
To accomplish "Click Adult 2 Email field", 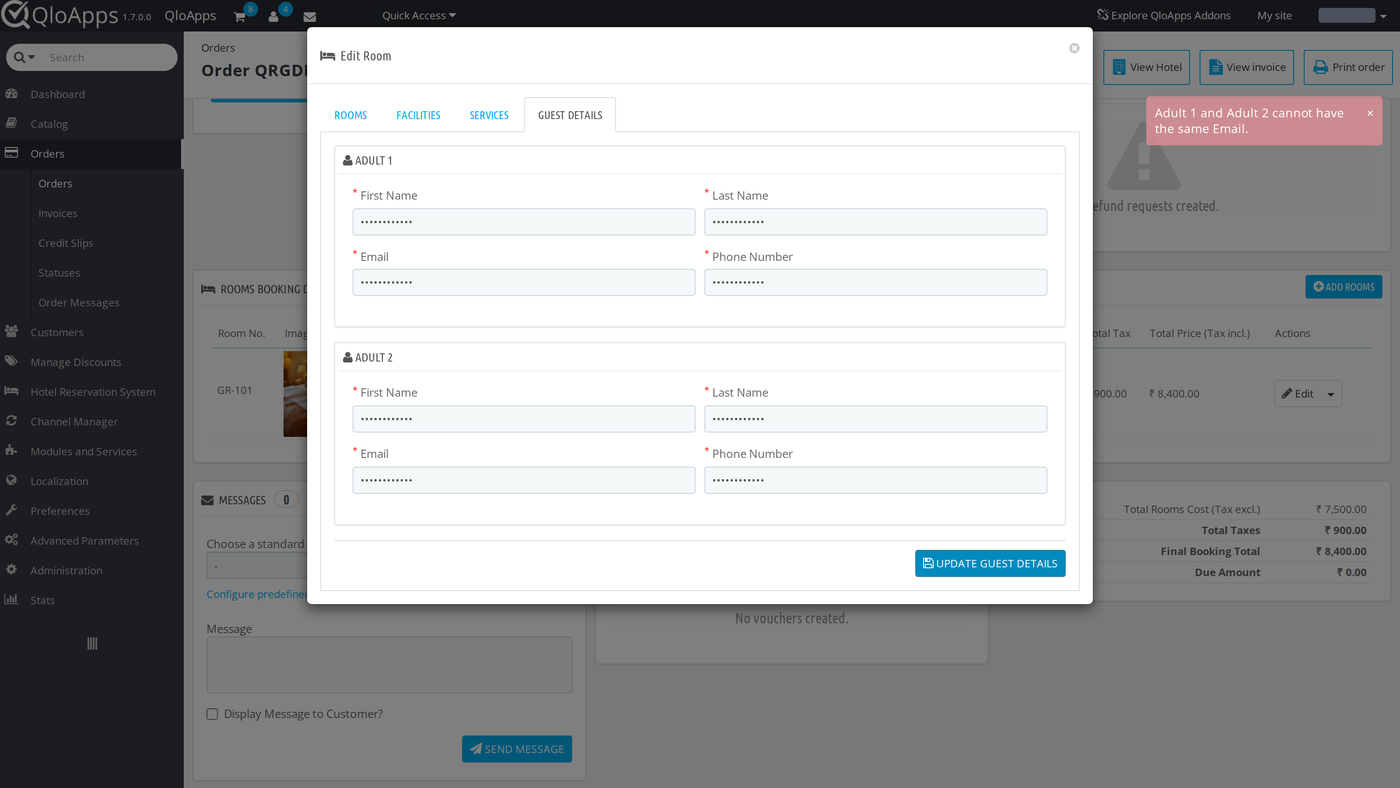I will click(x=524, y=480).
